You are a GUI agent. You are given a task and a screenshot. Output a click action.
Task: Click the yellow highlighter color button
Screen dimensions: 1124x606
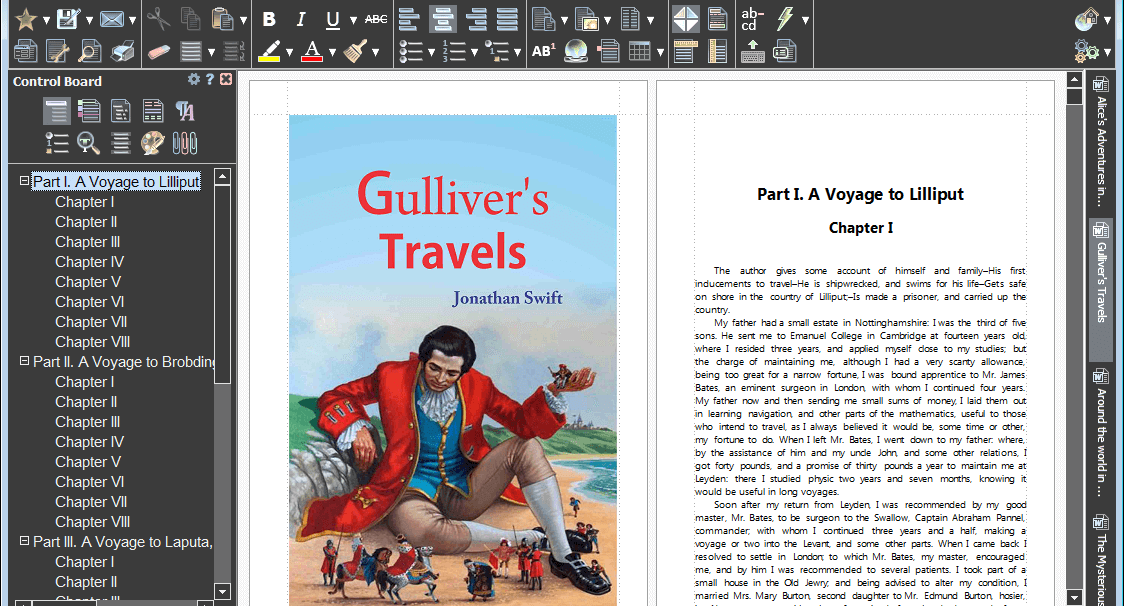point(269,51)
